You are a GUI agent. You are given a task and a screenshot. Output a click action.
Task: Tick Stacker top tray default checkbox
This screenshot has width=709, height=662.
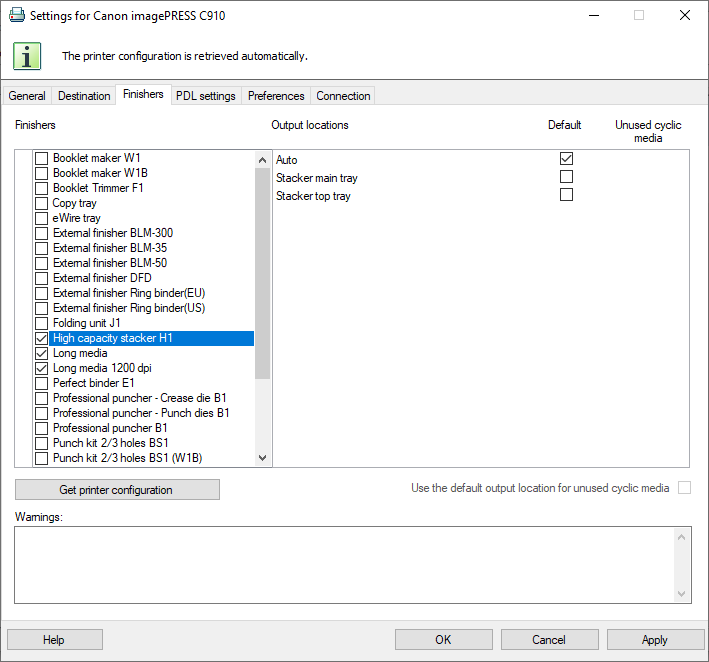(566, 195)
